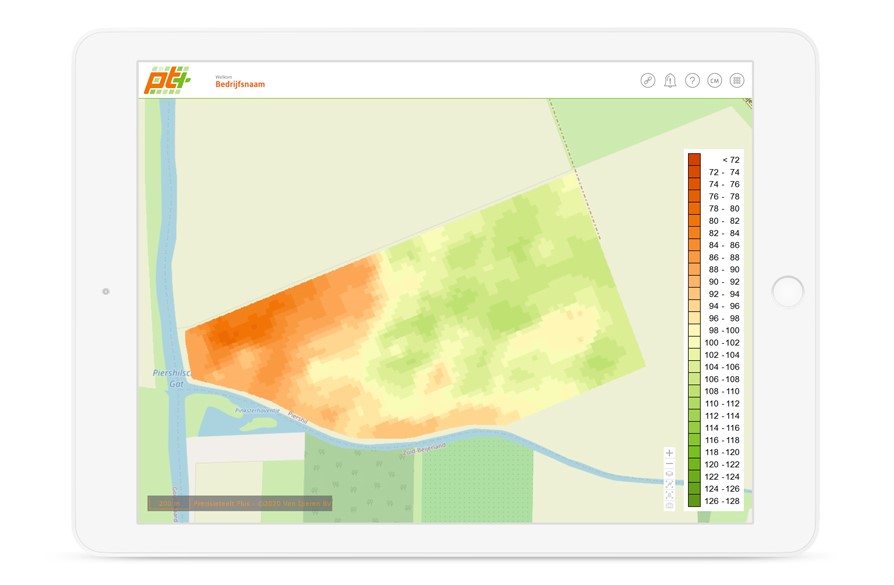Zoom in on the map
The width and height of the screenshot is (894, 585).
[x=669, y=453]
